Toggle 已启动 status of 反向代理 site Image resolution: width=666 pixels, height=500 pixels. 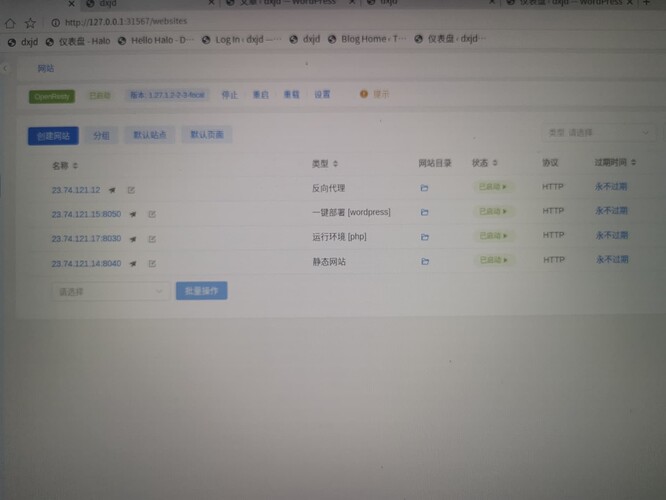pos(491,186)
